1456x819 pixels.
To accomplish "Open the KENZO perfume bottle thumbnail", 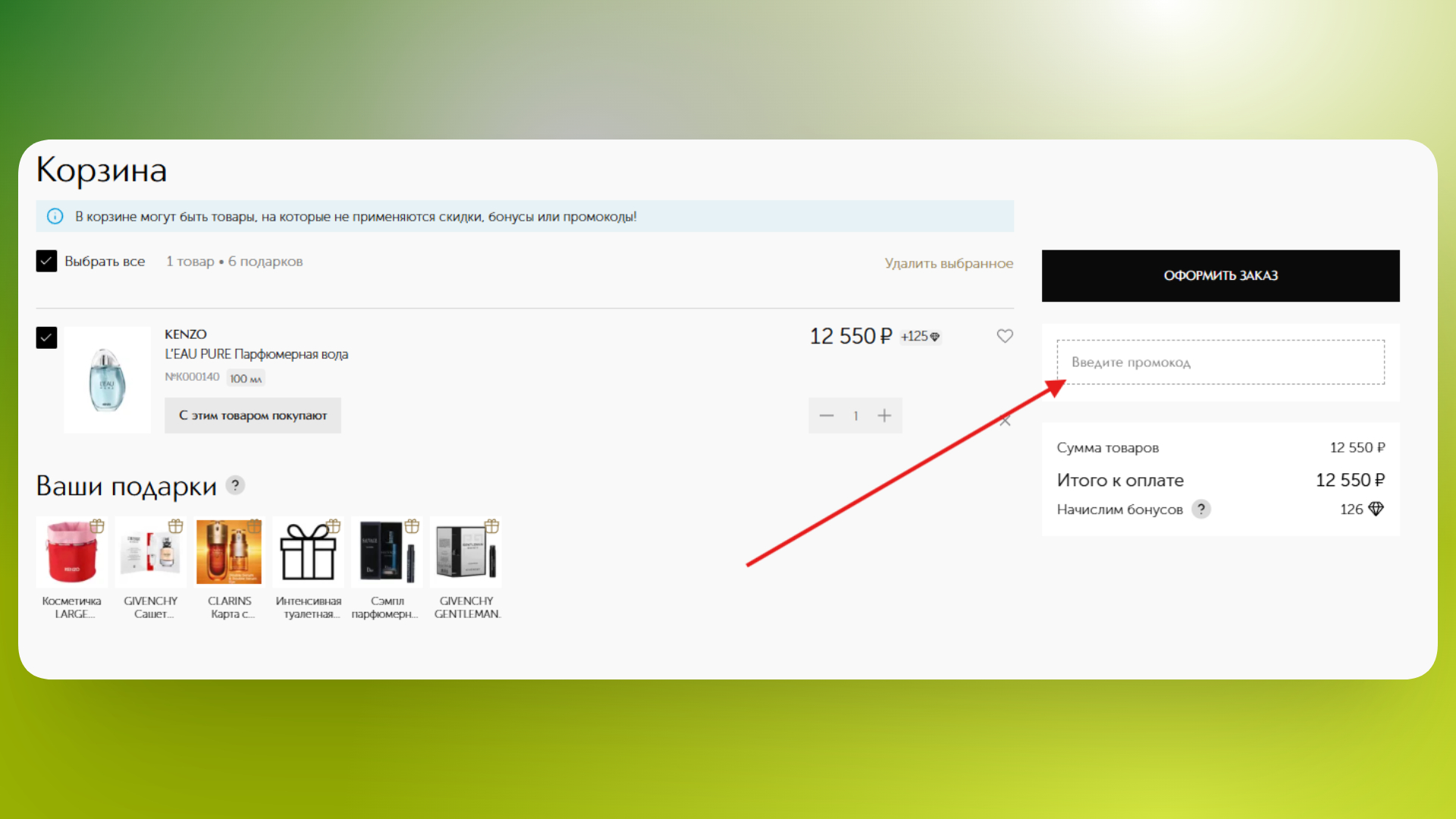I will click(x=107, y=380).
